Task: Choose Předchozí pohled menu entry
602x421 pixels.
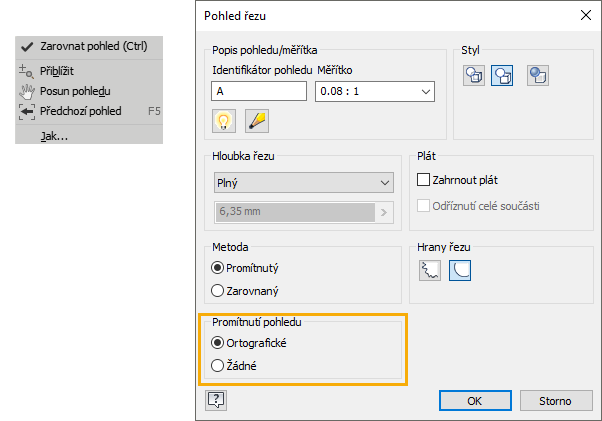Action: coord(80,111)
